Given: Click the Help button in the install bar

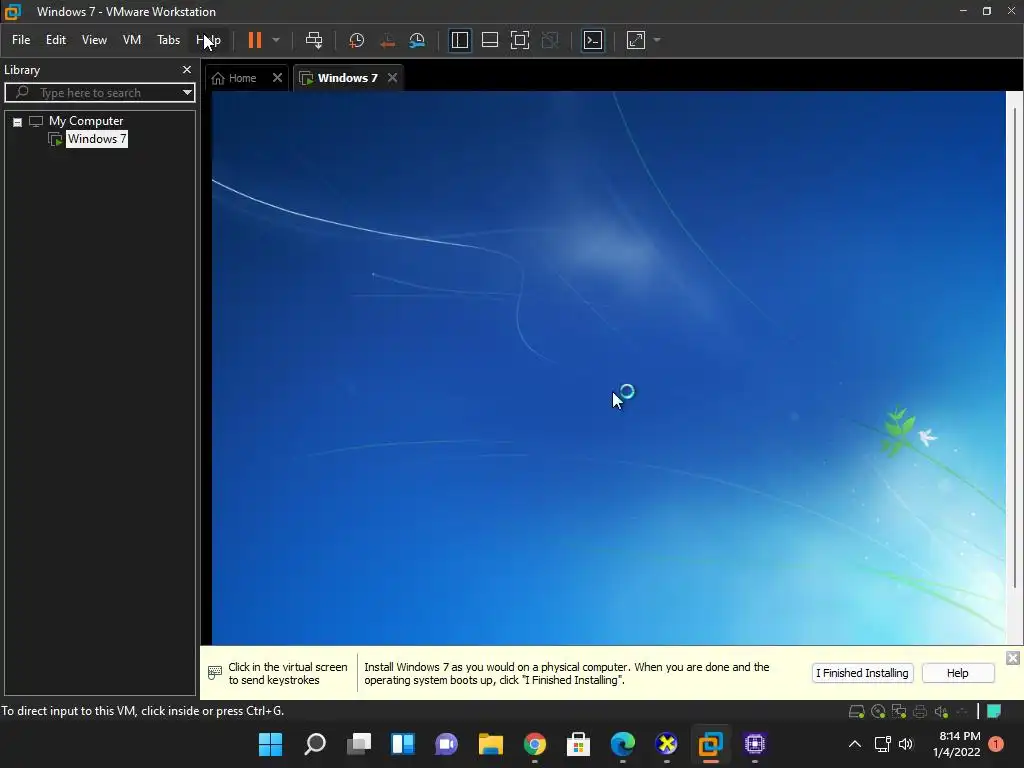Looking at the screenshot, I should 957,673.
